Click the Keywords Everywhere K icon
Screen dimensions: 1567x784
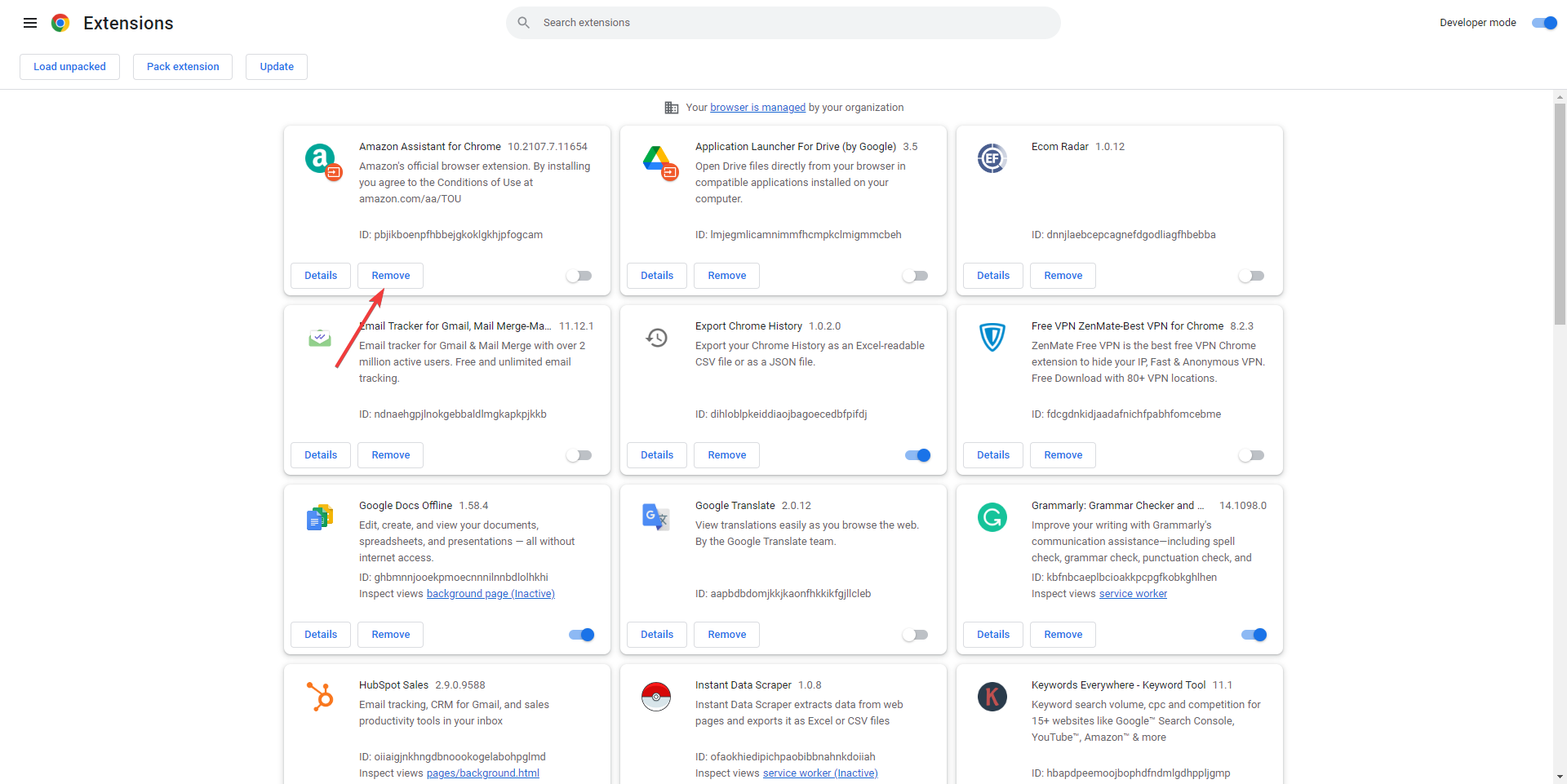click(992, 697)
